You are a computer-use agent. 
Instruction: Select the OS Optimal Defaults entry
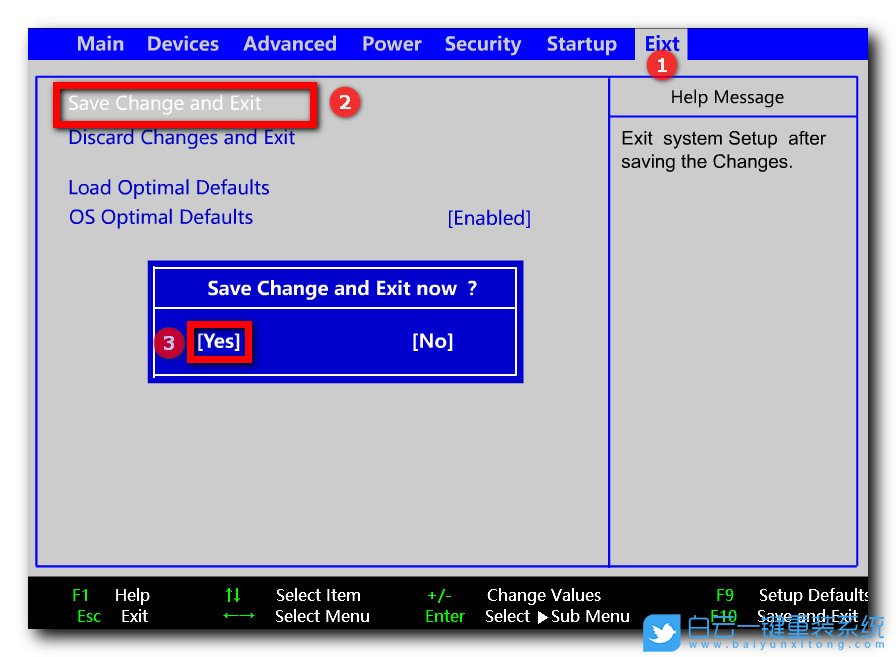tap(160, 218)
